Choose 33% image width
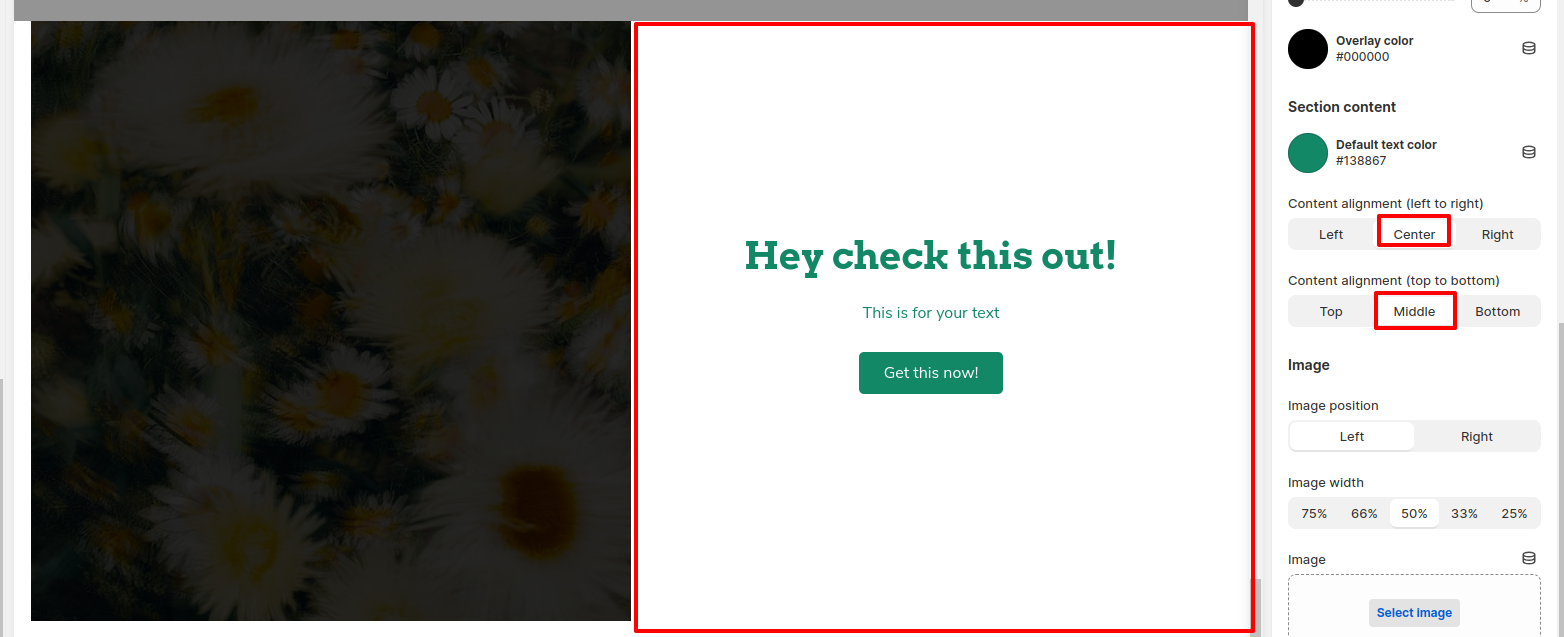The width and height of the screenshot is (1564, 637). (1464, 513)
